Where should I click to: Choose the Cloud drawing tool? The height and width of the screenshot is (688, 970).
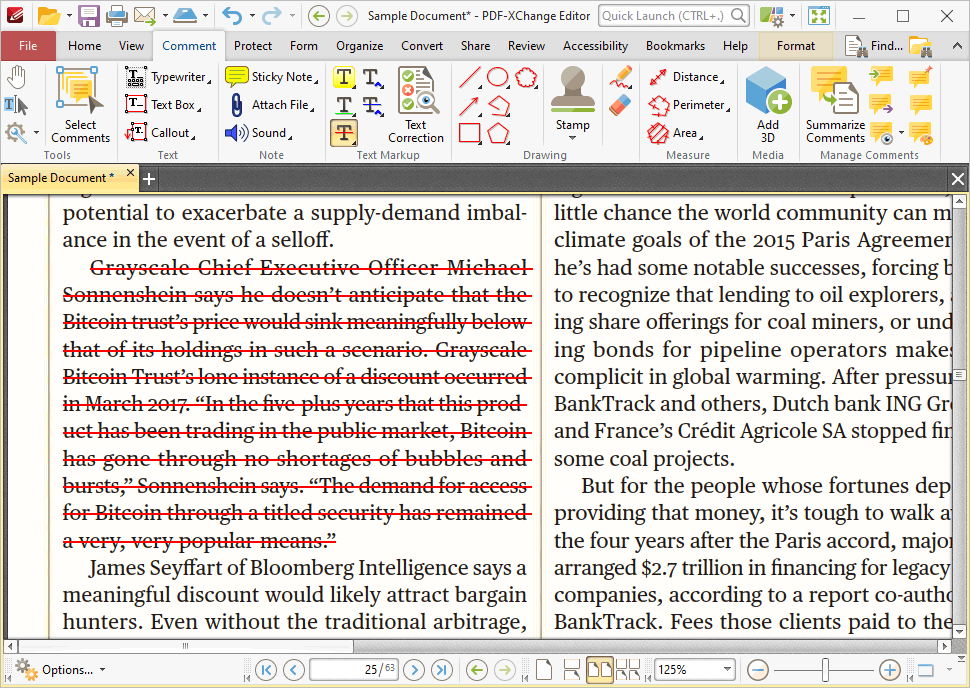pyautogui.click(x=526, y=78)
